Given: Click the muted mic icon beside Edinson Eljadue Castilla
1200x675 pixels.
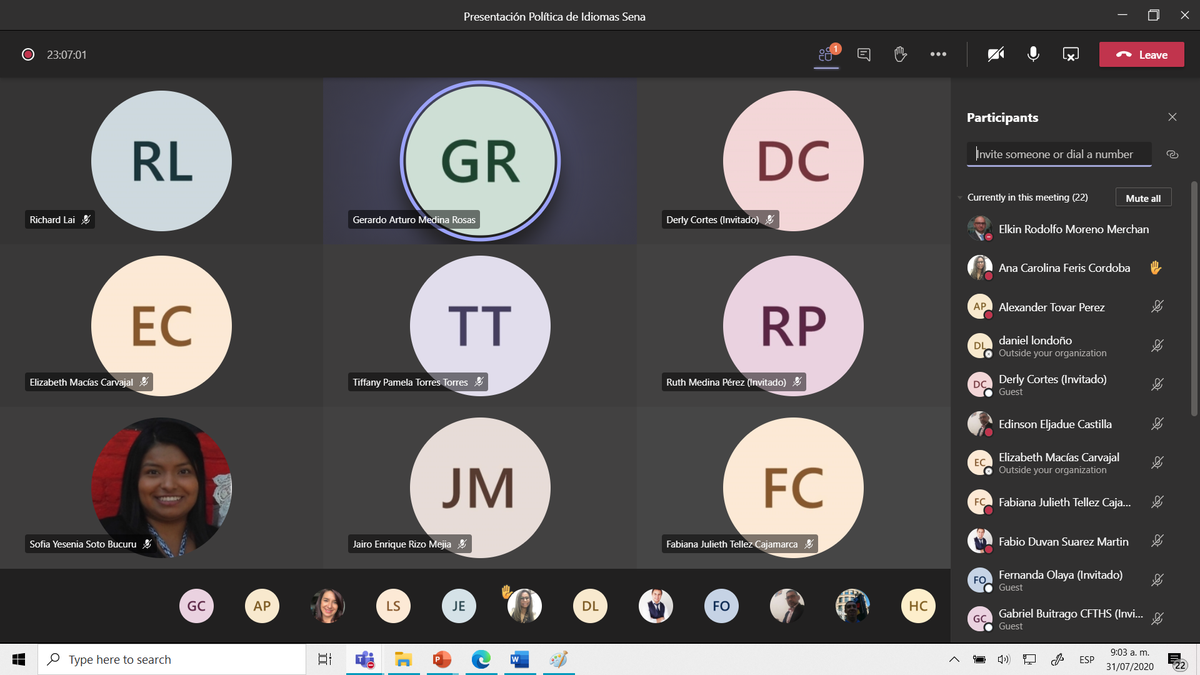Looking at the screenshot, I should tap(1157, 424).
